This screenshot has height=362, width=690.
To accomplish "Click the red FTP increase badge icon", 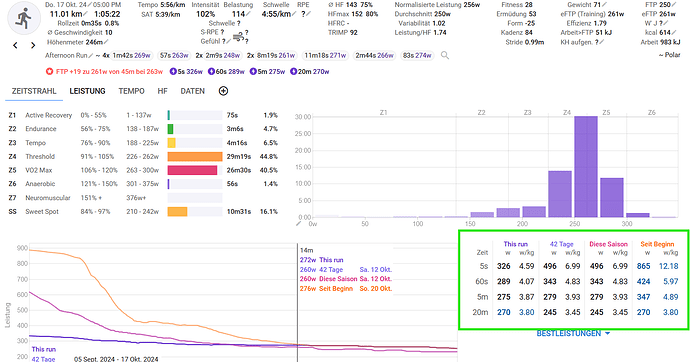I will tap(49, 71).
